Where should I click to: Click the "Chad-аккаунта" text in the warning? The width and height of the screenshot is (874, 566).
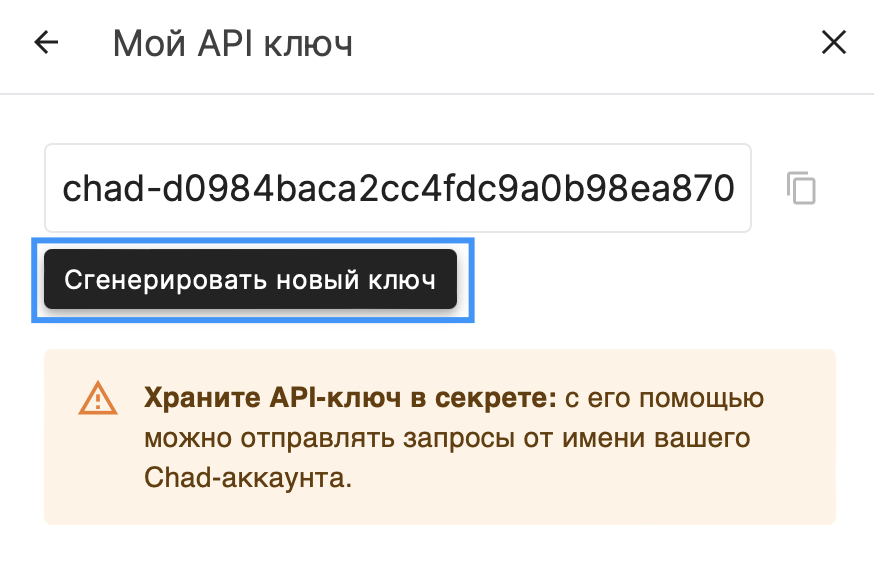point(248,477)
